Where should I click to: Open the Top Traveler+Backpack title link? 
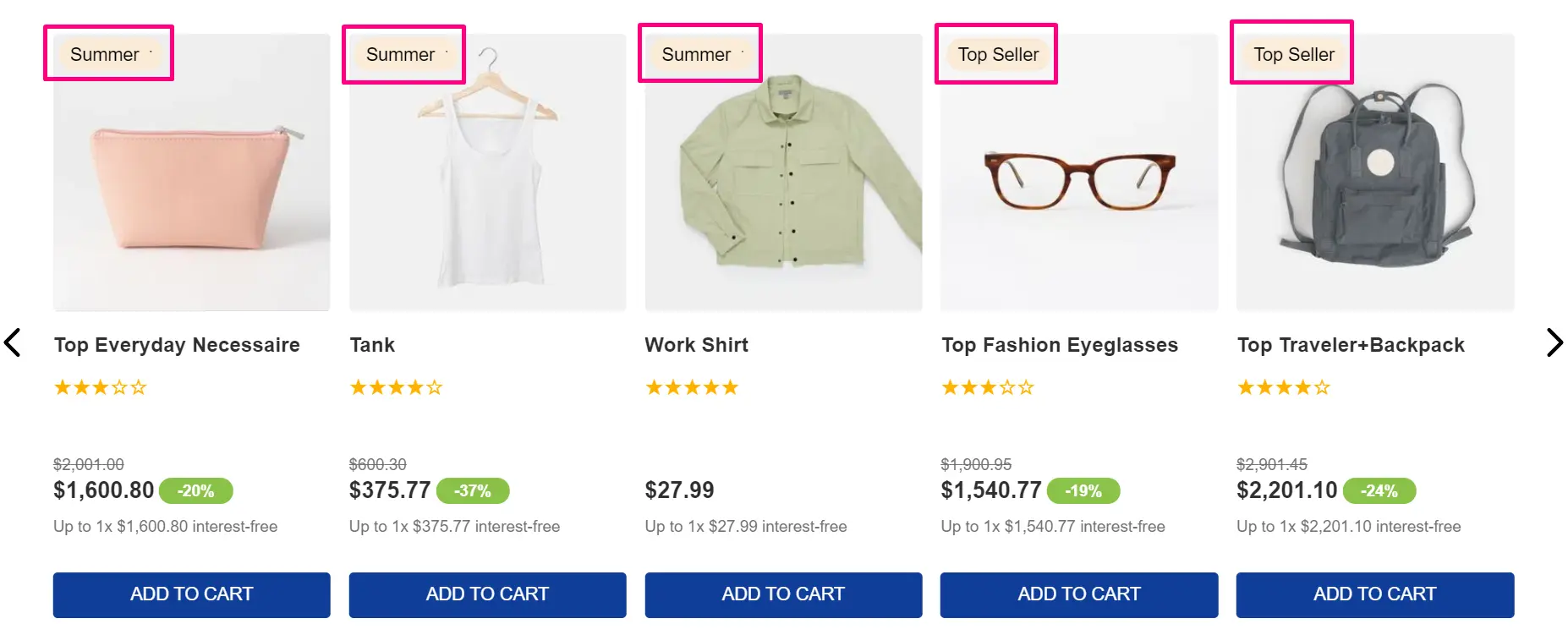pos(1351,345)
